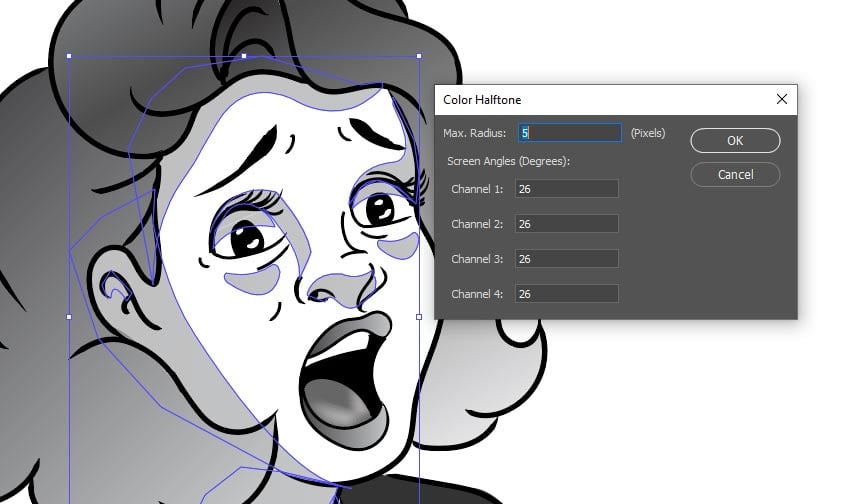Click the character's ear on canvas
This screenshot has height=504, width=850.
pyautogui.click(x=118, y=290)
